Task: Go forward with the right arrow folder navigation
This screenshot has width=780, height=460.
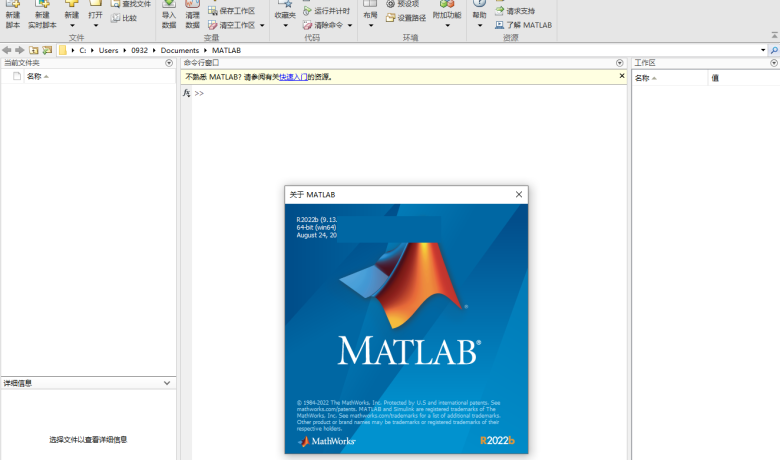Action: 19,50
